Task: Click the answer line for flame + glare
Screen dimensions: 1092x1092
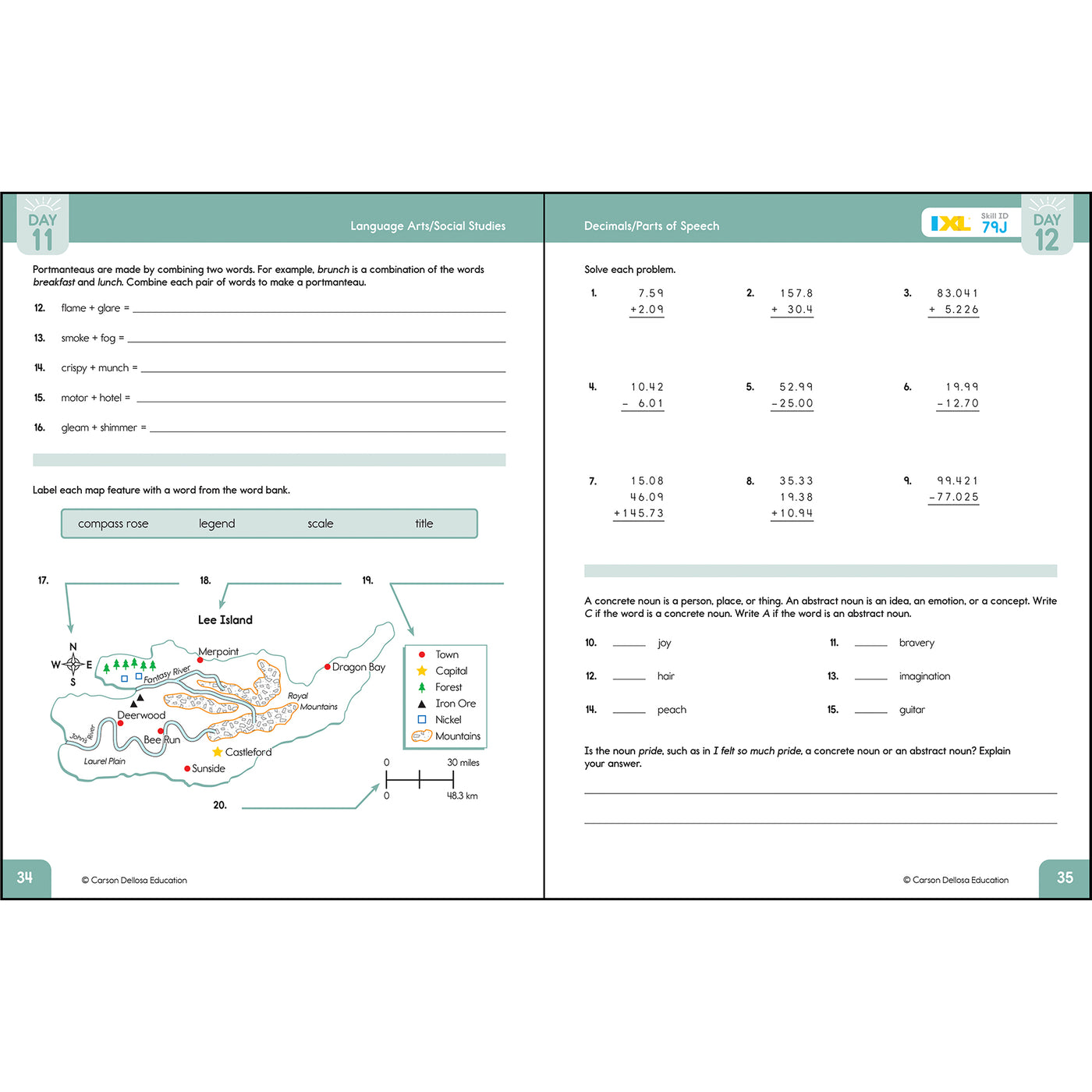Action: click(x=319, y=311)
